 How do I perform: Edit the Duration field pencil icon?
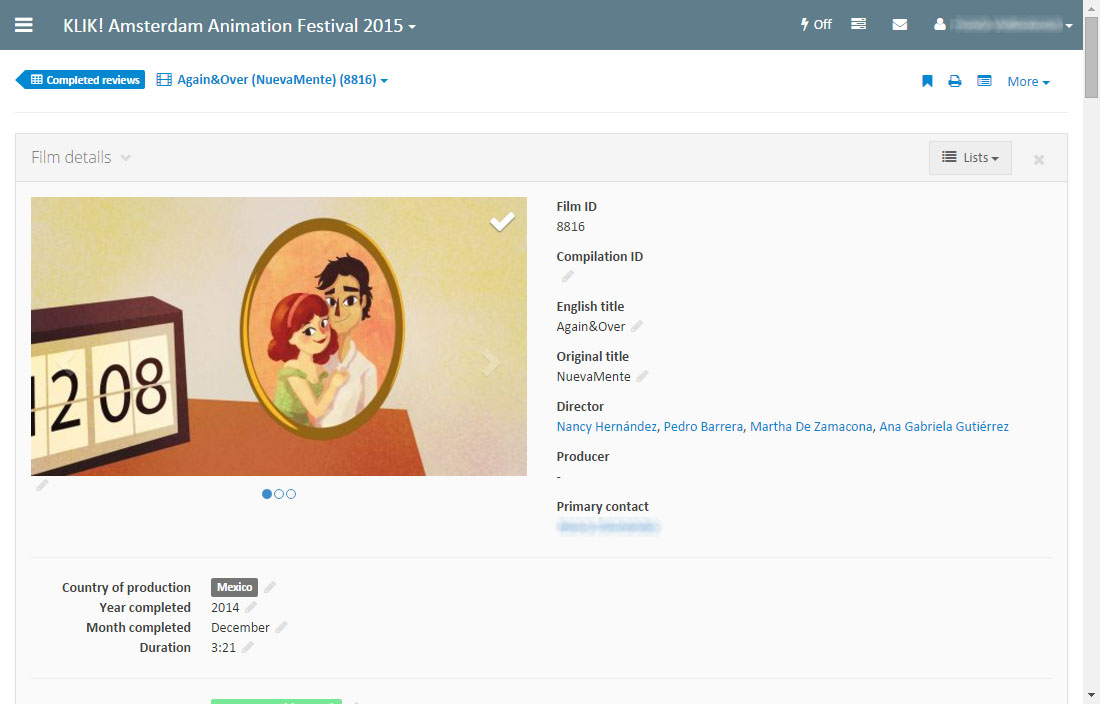click(x=248, y=647)
